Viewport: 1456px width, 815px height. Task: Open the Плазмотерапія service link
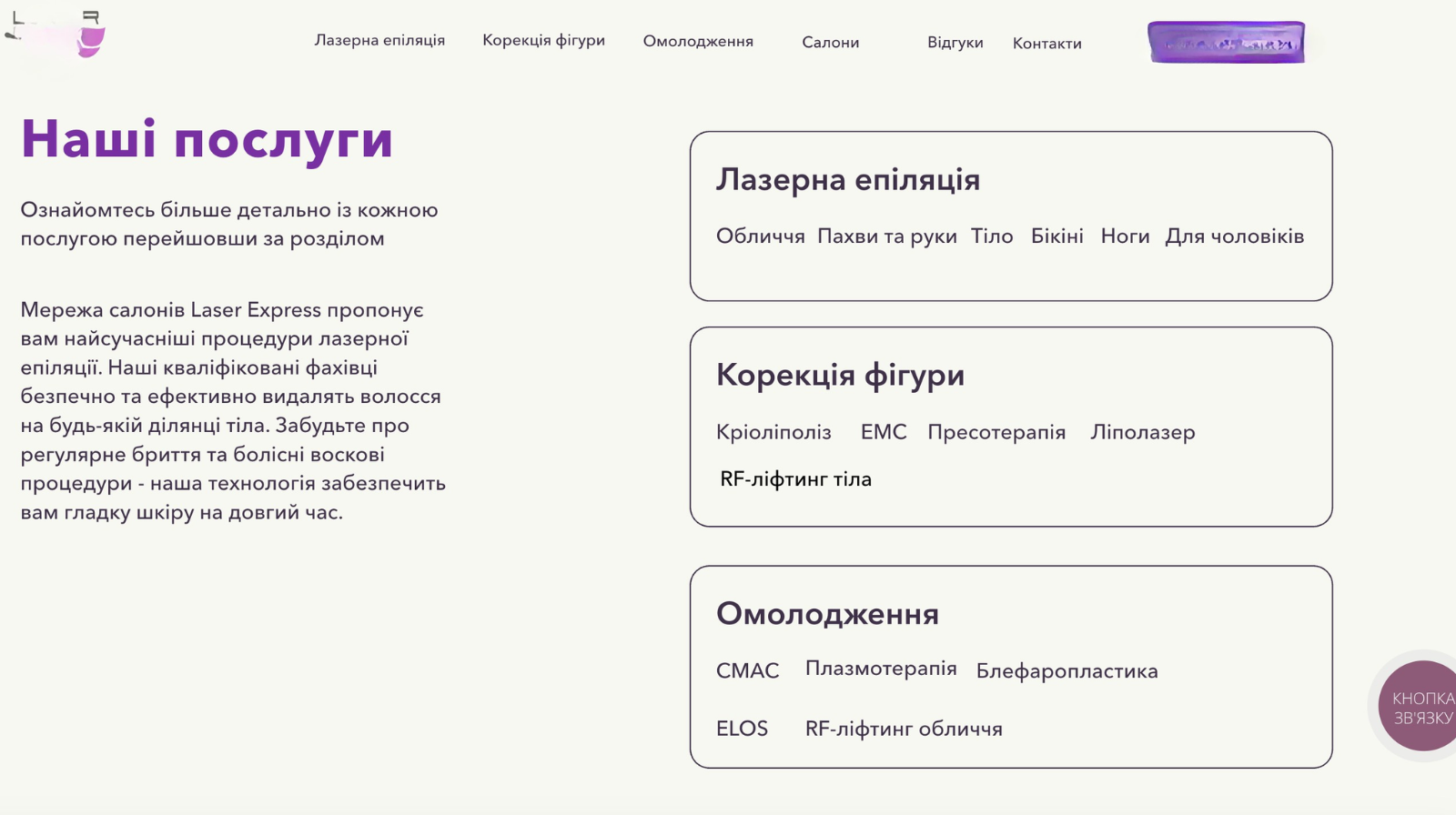tap(881, 669)
